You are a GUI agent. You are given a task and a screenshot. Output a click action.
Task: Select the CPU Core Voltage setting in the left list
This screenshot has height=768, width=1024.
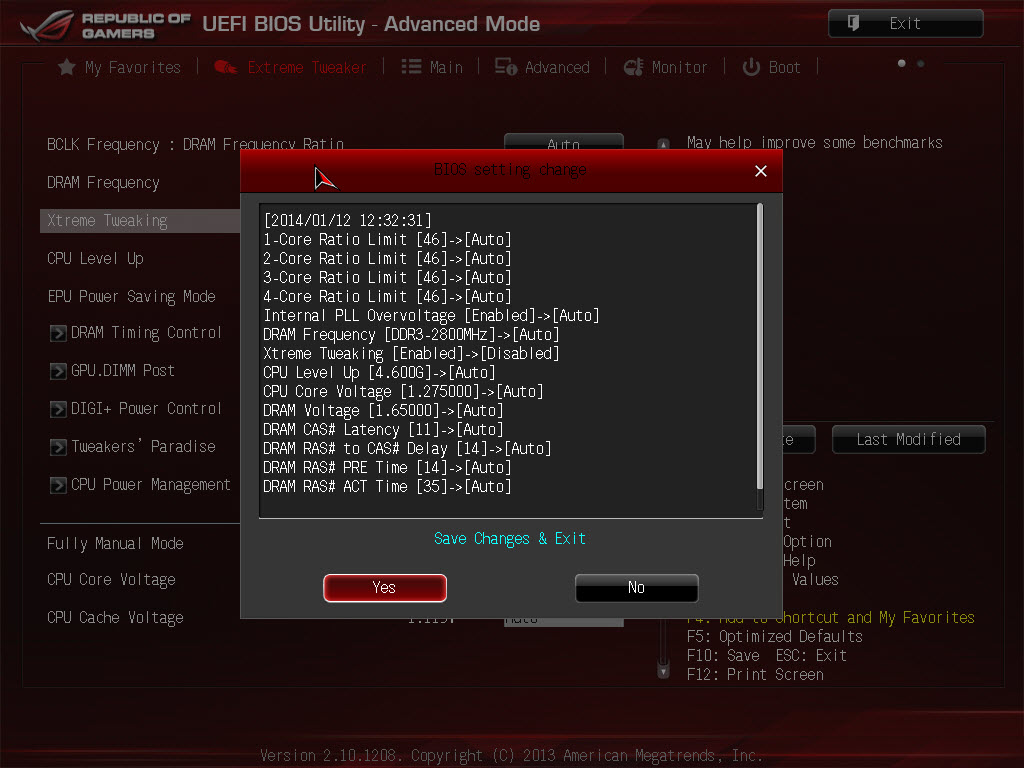(x=111, y=580)
